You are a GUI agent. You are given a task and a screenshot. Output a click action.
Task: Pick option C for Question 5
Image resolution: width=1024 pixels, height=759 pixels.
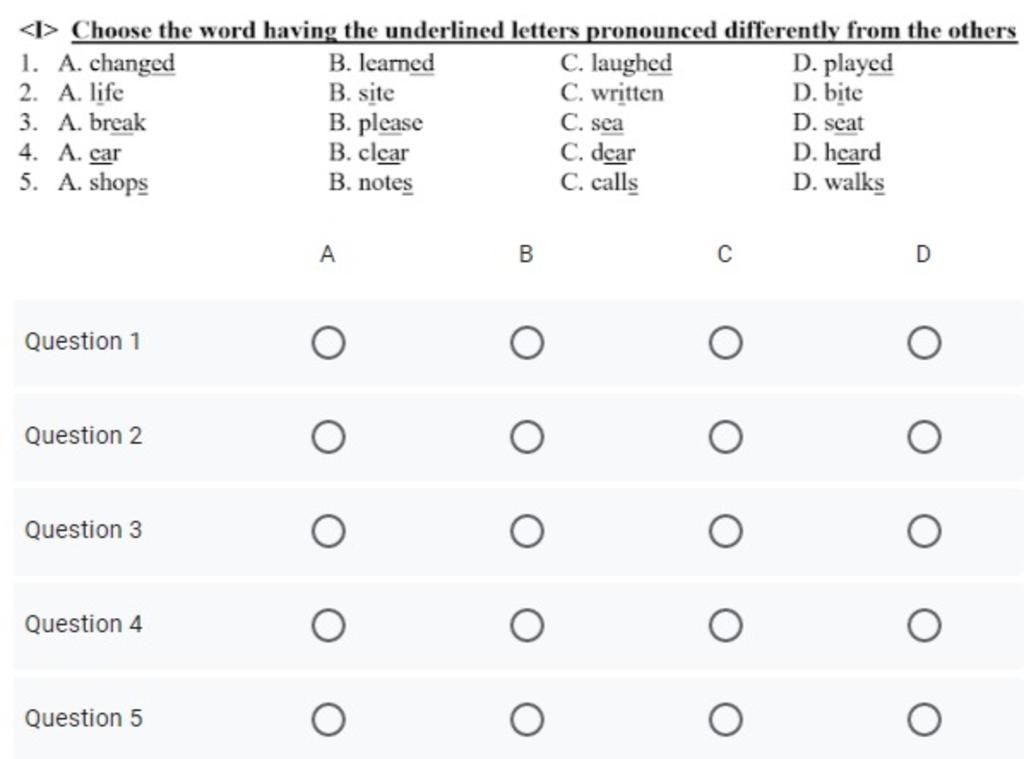pos(725,719)
